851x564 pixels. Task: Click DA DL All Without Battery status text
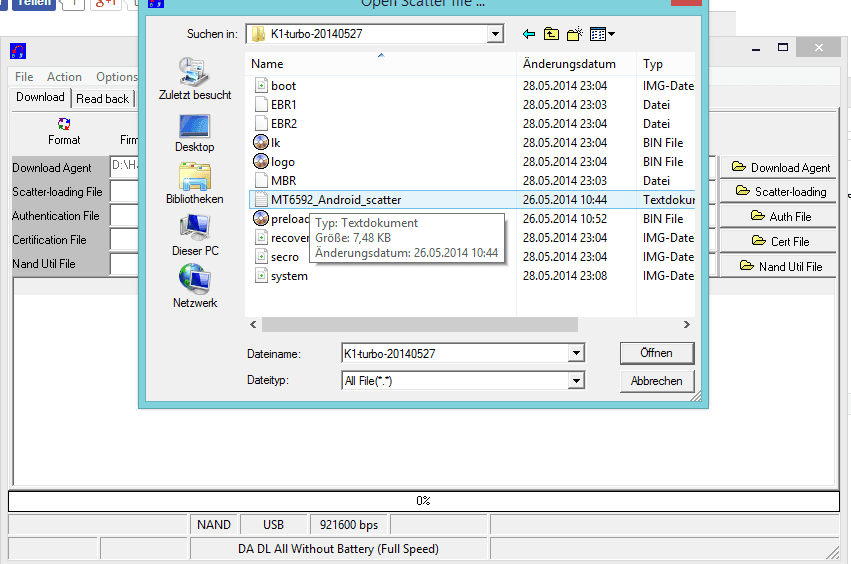point(338,549)
